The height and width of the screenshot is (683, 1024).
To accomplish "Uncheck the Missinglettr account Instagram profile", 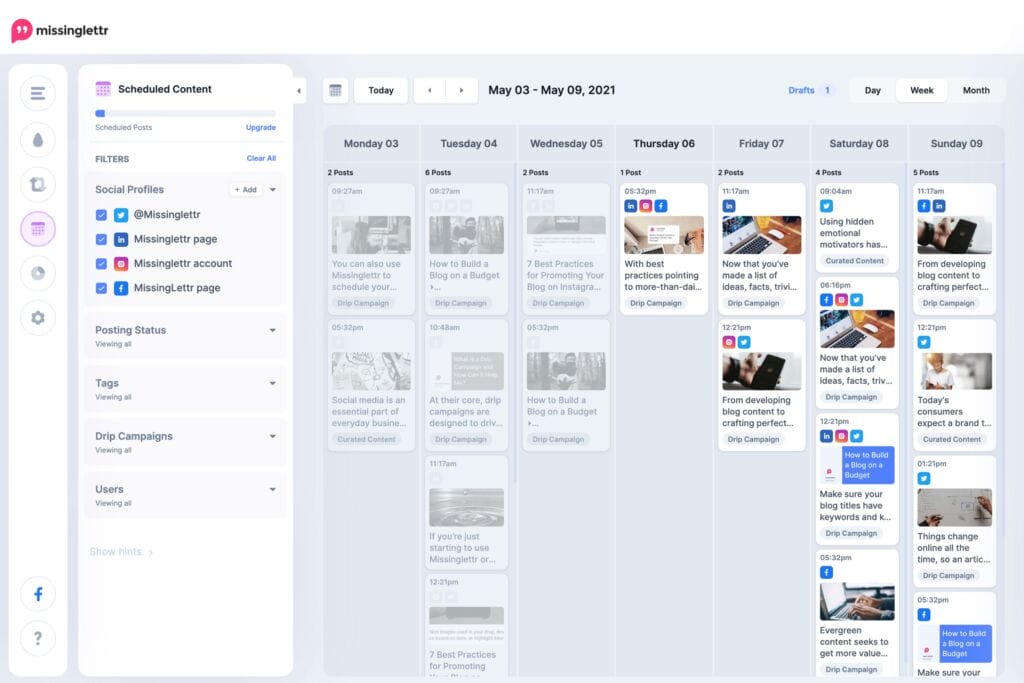I will tap(101, 264).
